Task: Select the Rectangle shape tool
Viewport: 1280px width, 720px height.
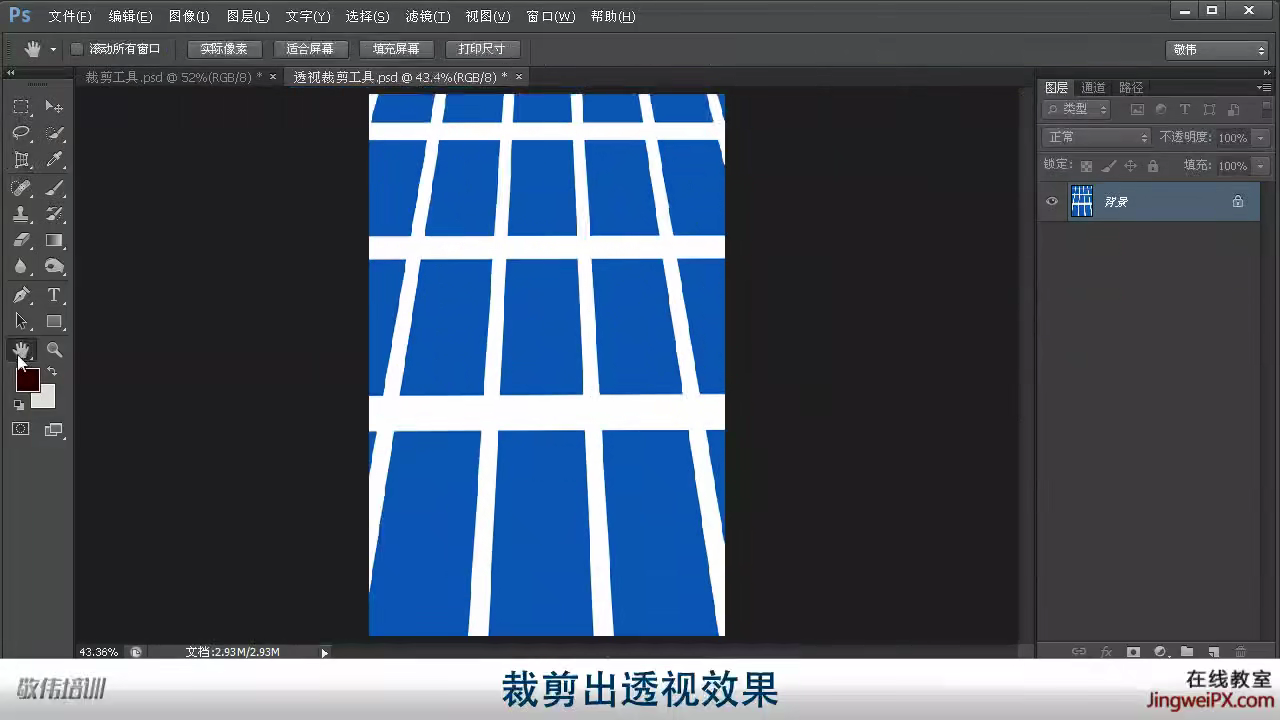Action: 54,322
